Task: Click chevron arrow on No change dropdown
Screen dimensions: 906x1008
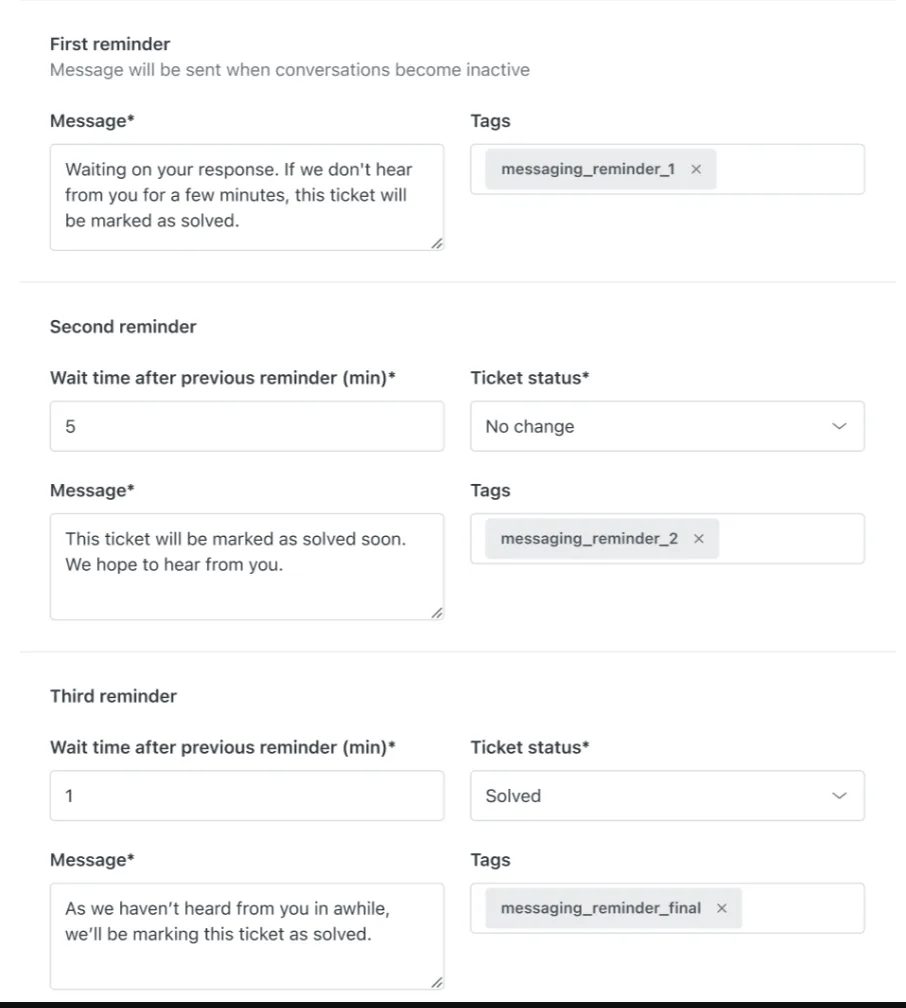Action: (839, 427)
